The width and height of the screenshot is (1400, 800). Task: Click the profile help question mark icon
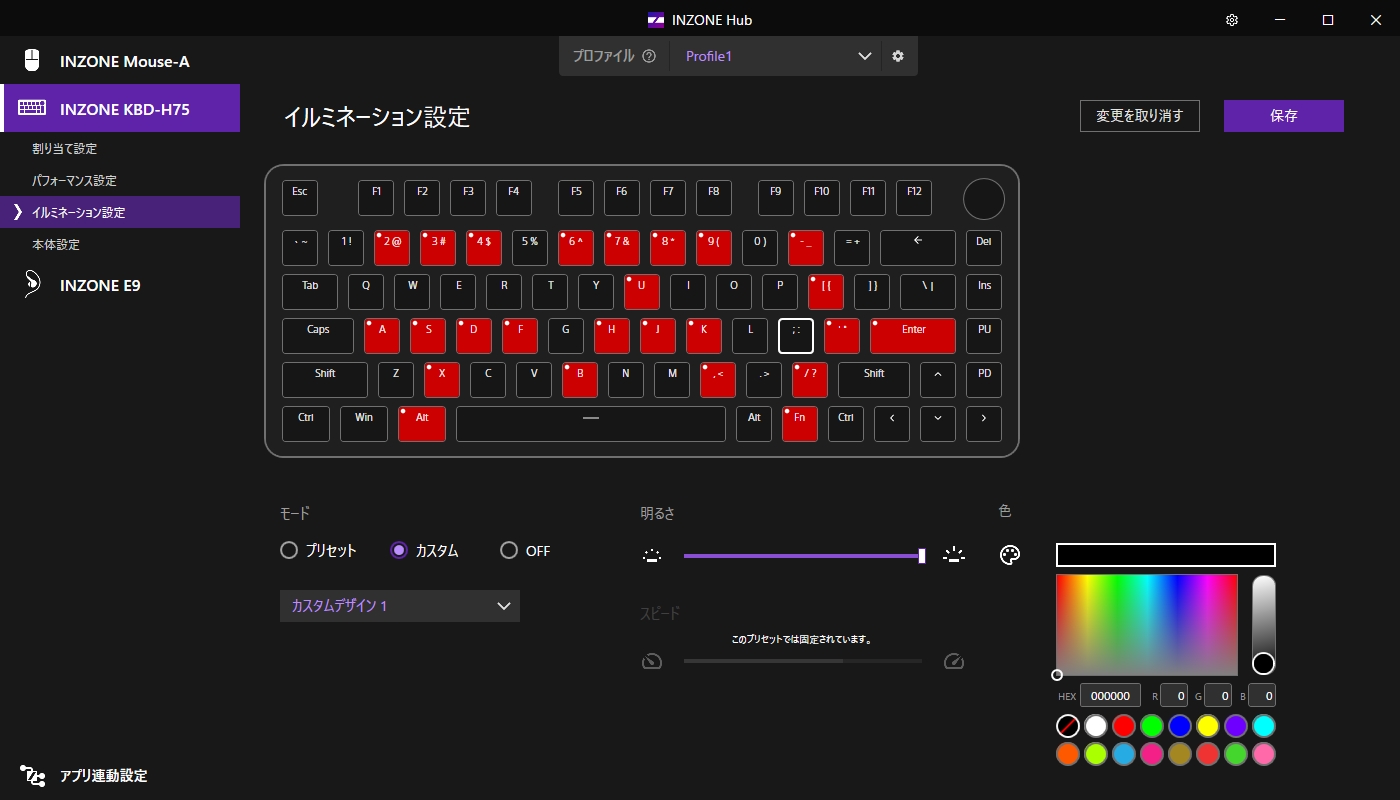[x=649, y=56]
